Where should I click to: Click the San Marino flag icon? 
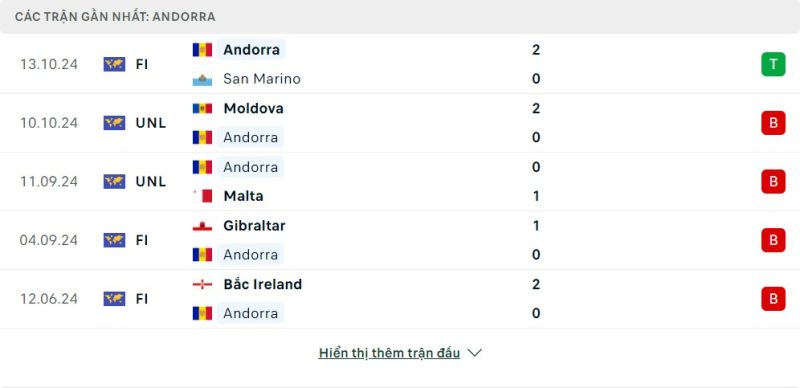(202, 79)
